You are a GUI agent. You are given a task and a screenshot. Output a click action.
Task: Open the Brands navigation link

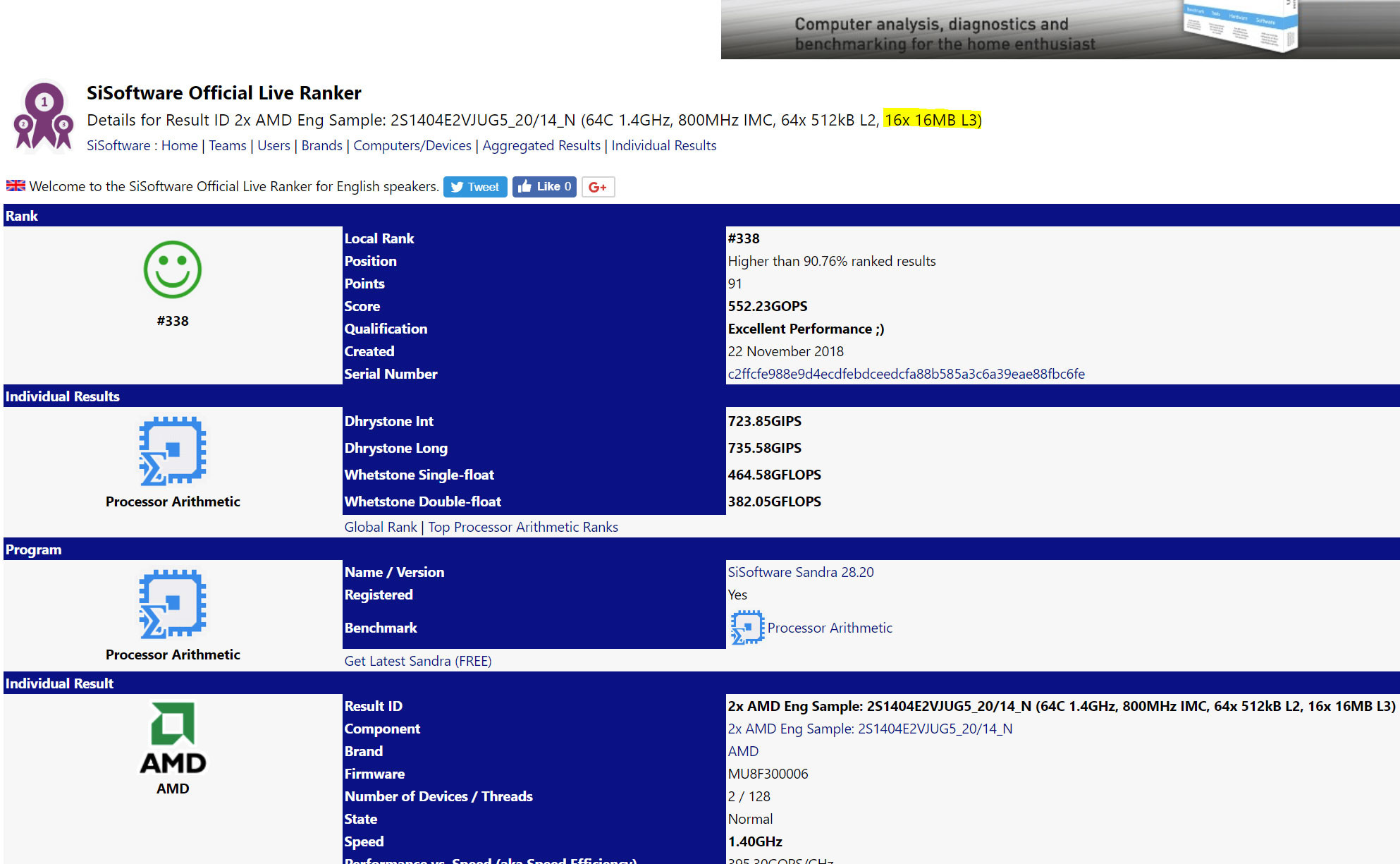click(x=321, y=145)
